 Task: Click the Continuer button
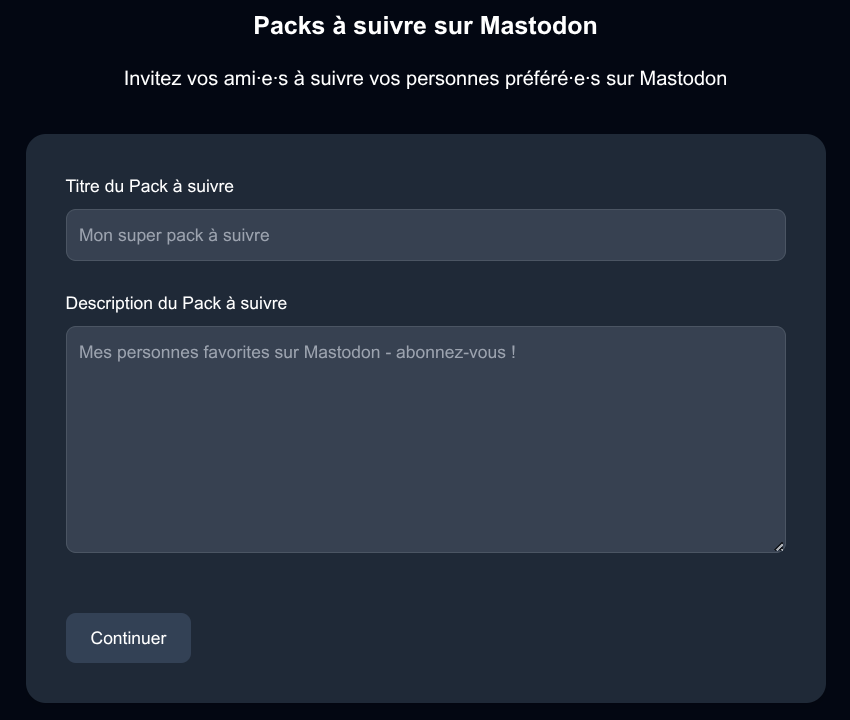(128, 638)
